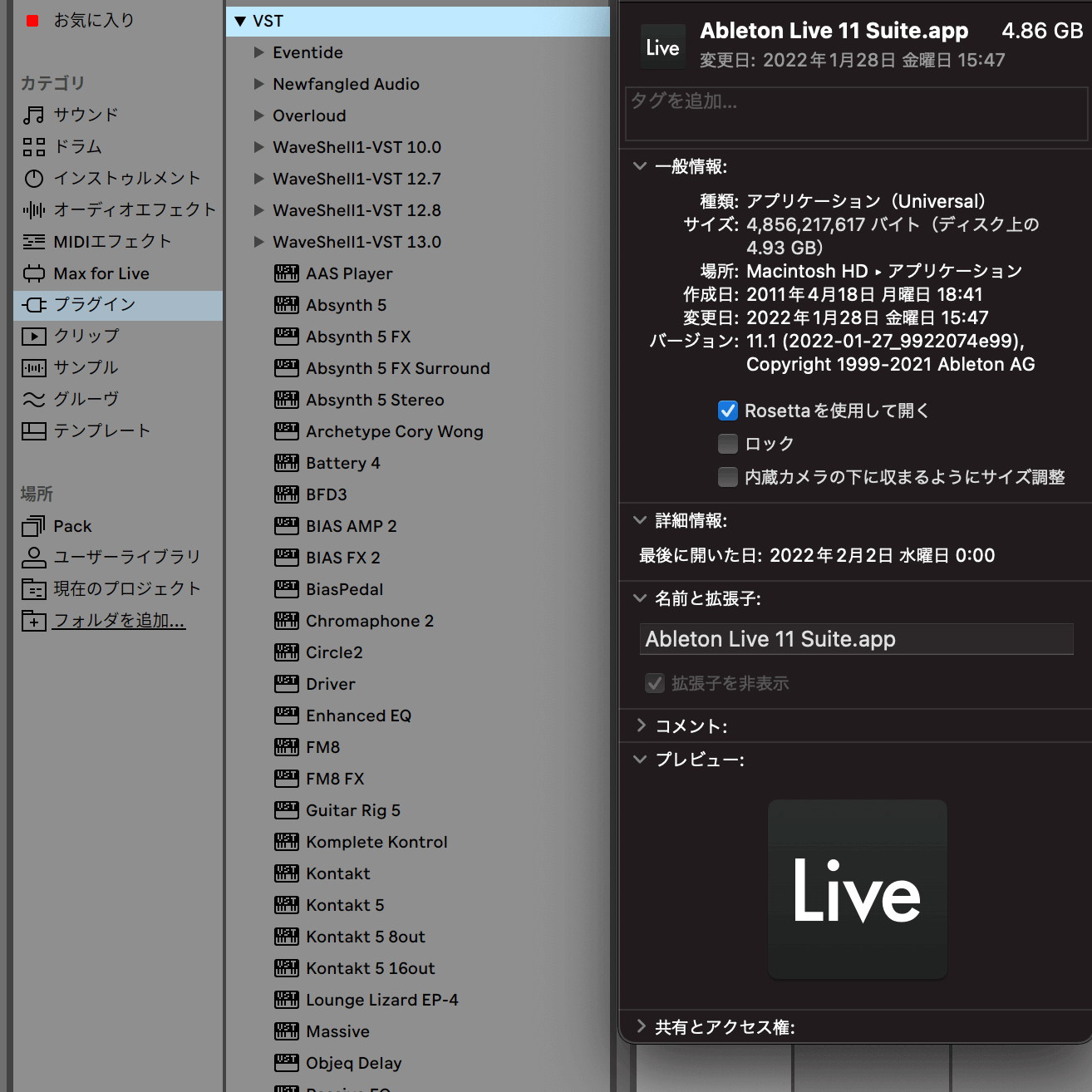
Task: Select Absynth 5 Stereo plugin
Action: point(375,400)
